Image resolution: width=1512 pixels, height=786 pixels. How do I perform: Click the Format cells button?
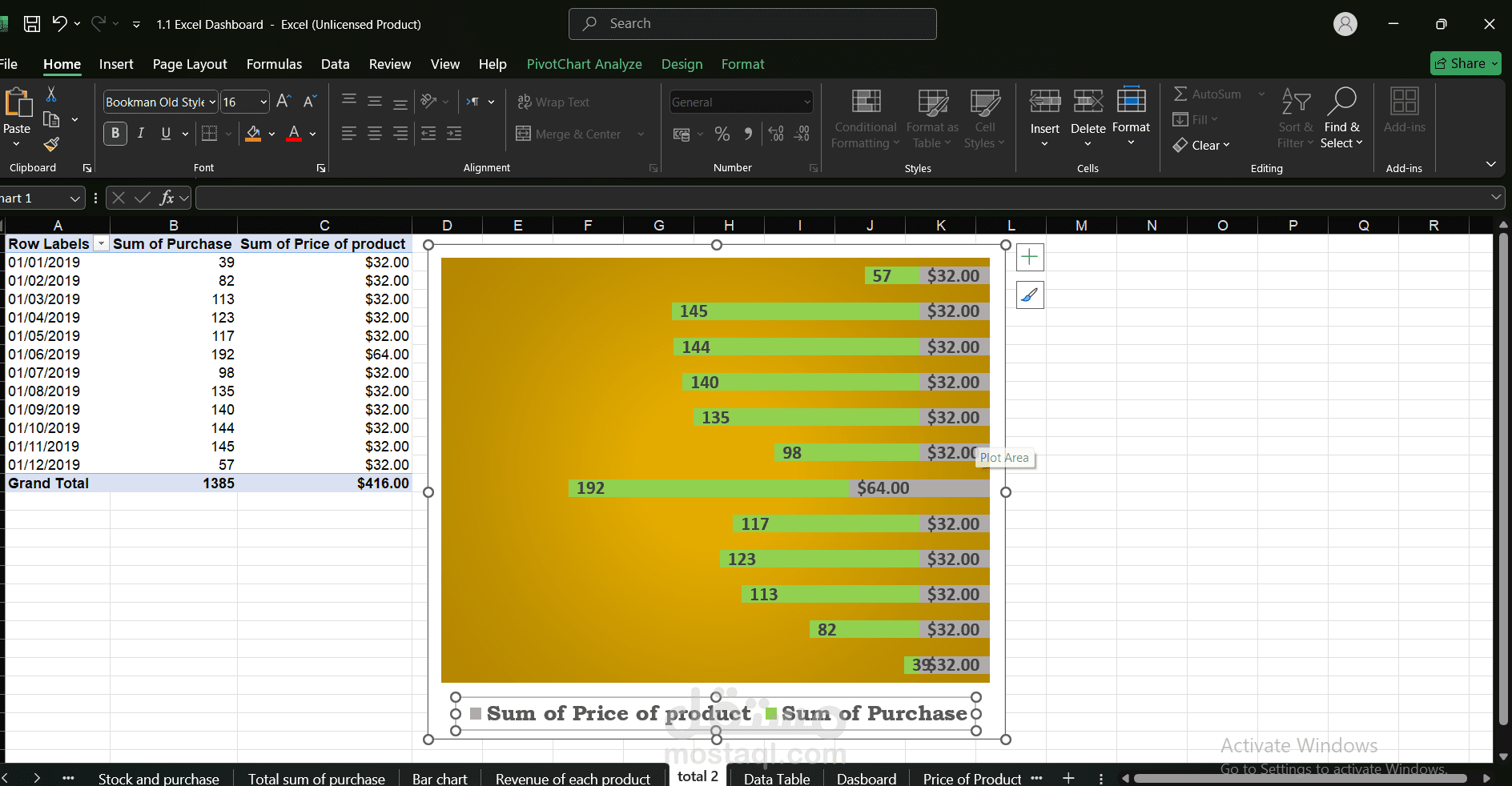click(1131, 118)
